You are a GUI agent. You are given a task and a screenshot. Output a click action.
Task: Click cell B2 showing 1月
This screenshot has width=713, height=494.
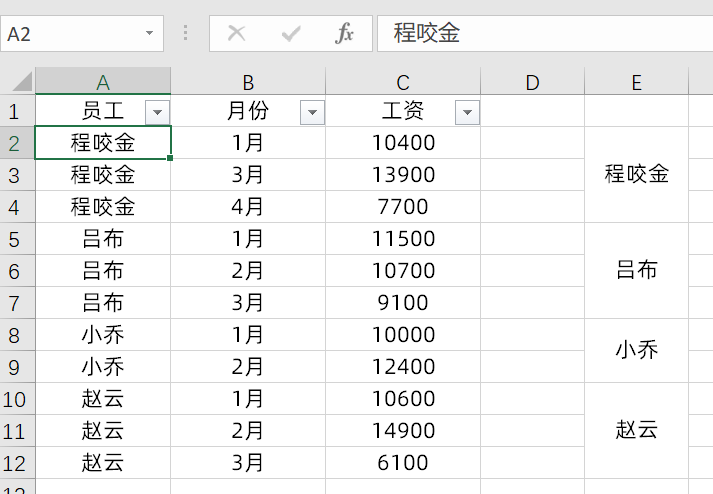248,143
